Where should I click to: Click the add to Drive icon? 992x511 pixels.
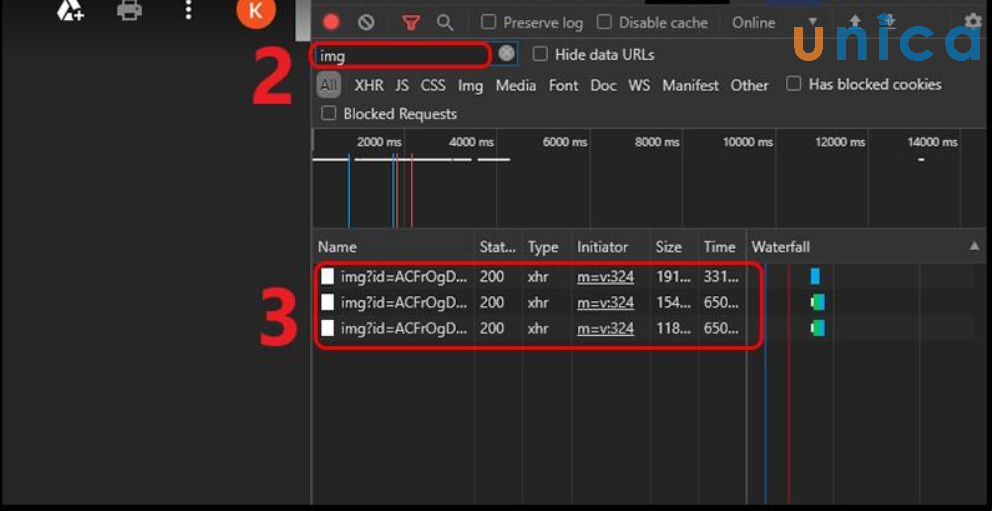click(x=70, y=9)
